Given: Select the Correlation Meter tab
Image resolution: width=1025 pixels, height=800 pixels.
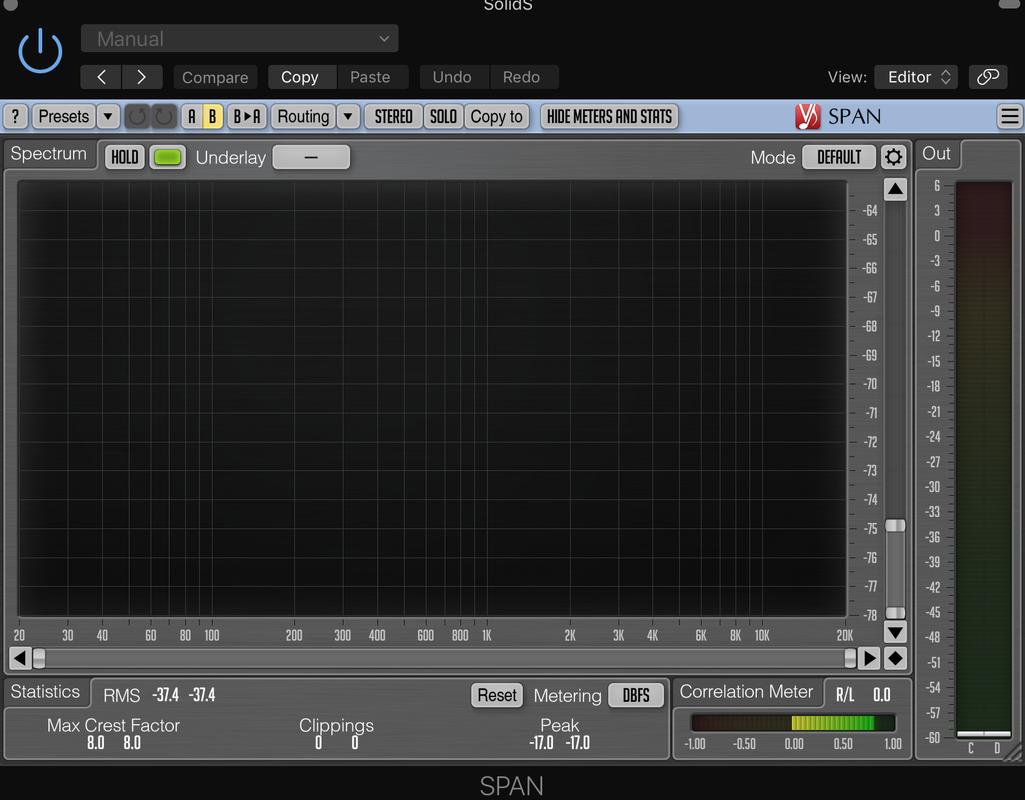Looking at the screenshot, I should 746,692.
